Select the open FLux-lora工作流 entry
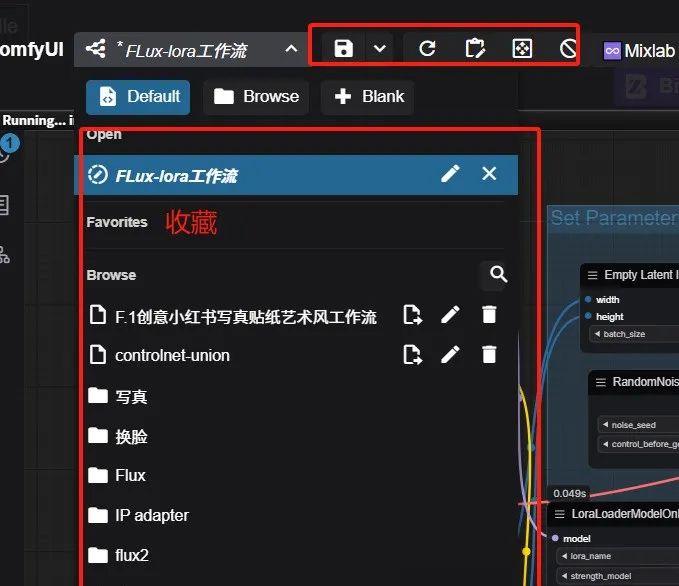This screenshot has height=586, width=679. coord(296,175)
